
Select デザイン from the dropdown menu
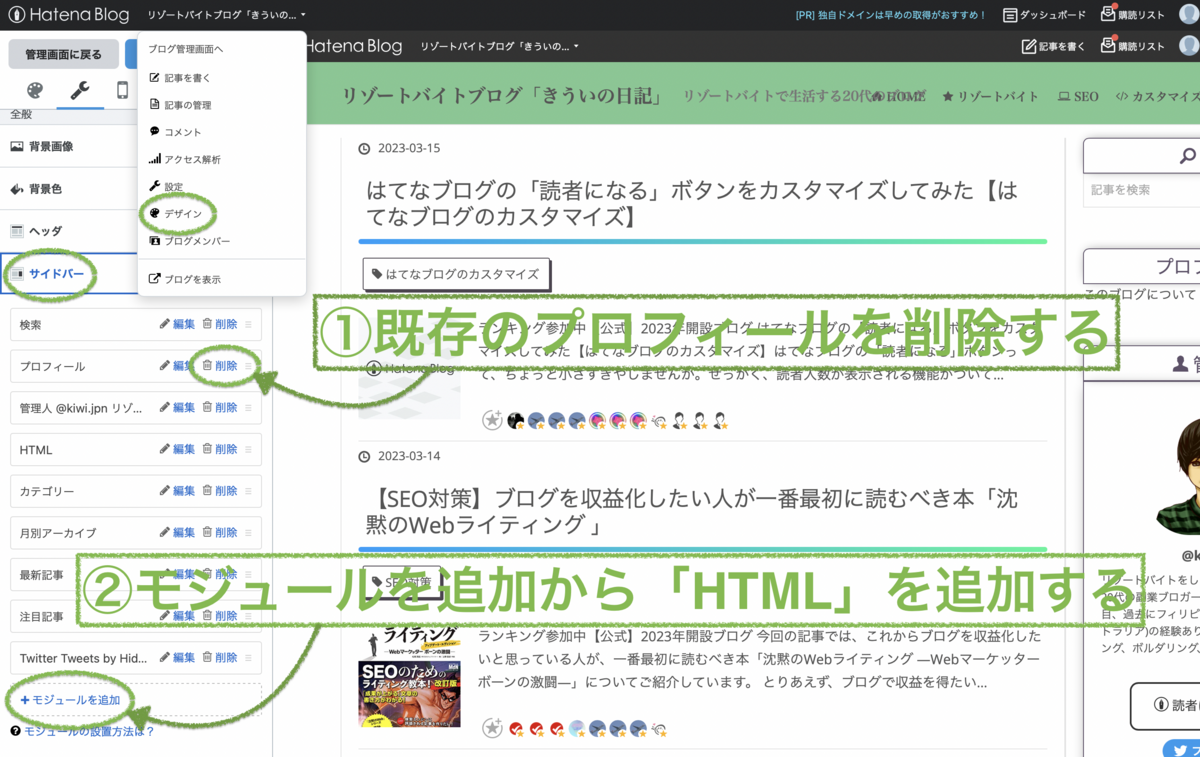(176, 214)
